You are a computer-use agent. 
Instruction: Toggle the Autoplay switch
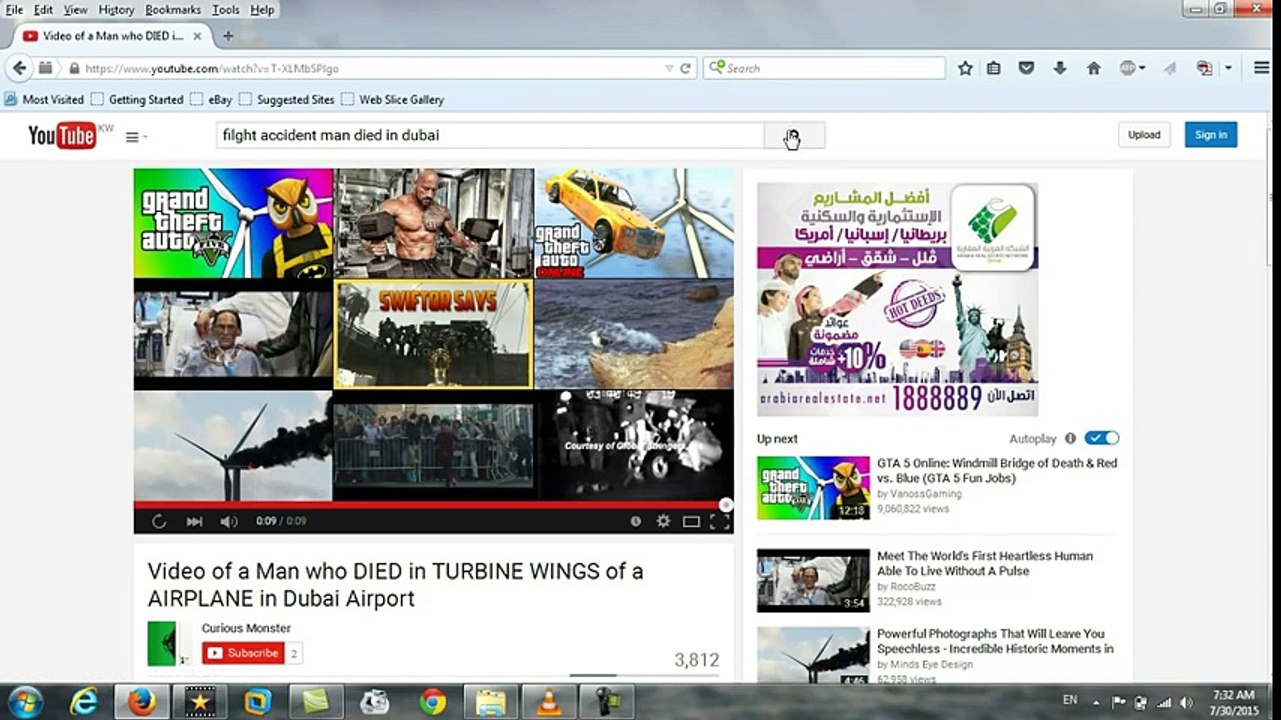(1102, 438)
